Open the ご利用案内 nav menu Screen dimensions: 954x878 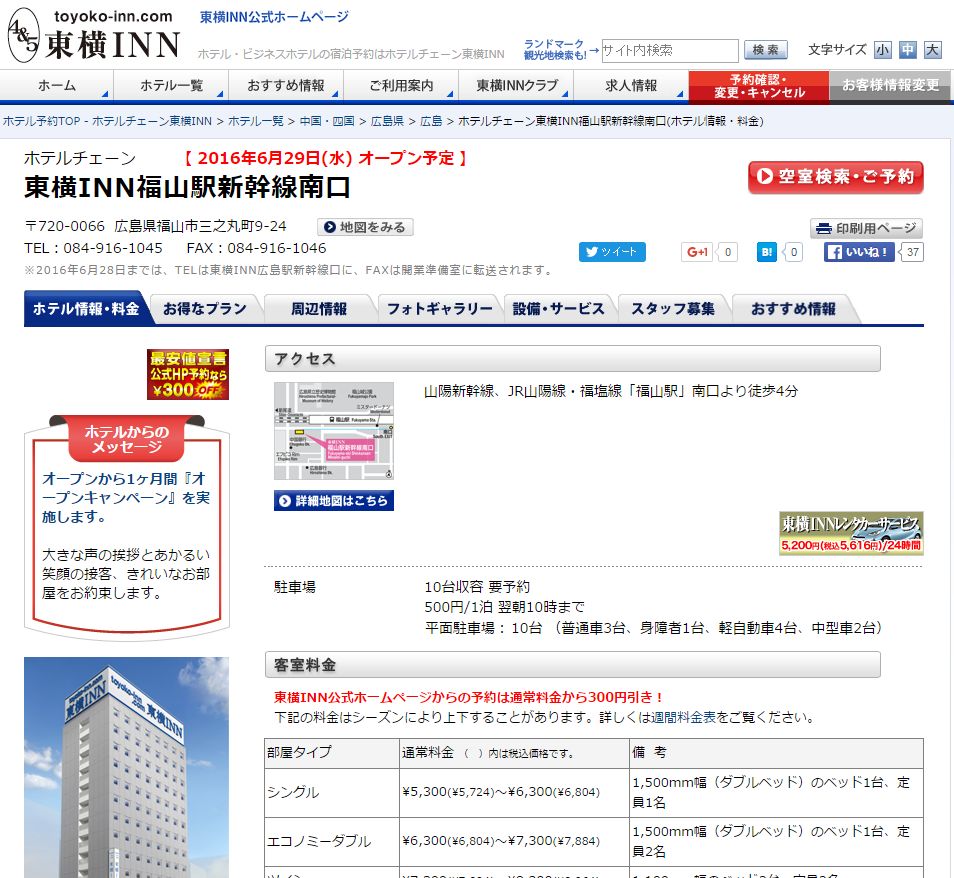pos(401,85)
